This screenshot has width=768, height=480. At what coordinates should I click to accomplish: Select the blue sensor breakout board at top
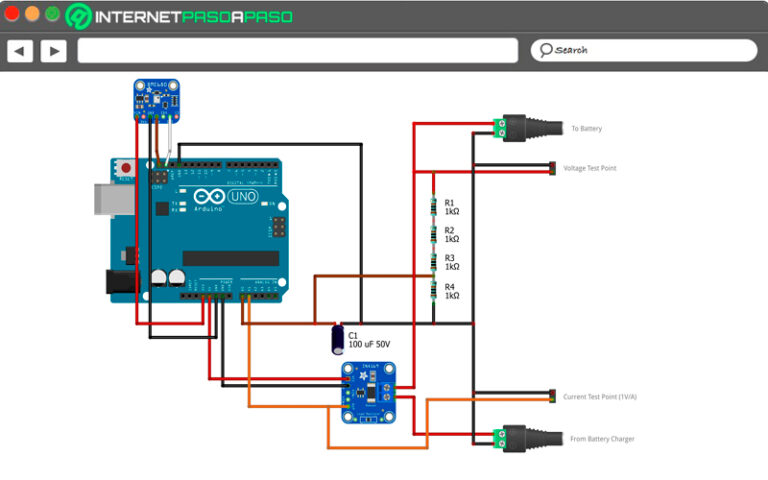click(x=154, y=100)
